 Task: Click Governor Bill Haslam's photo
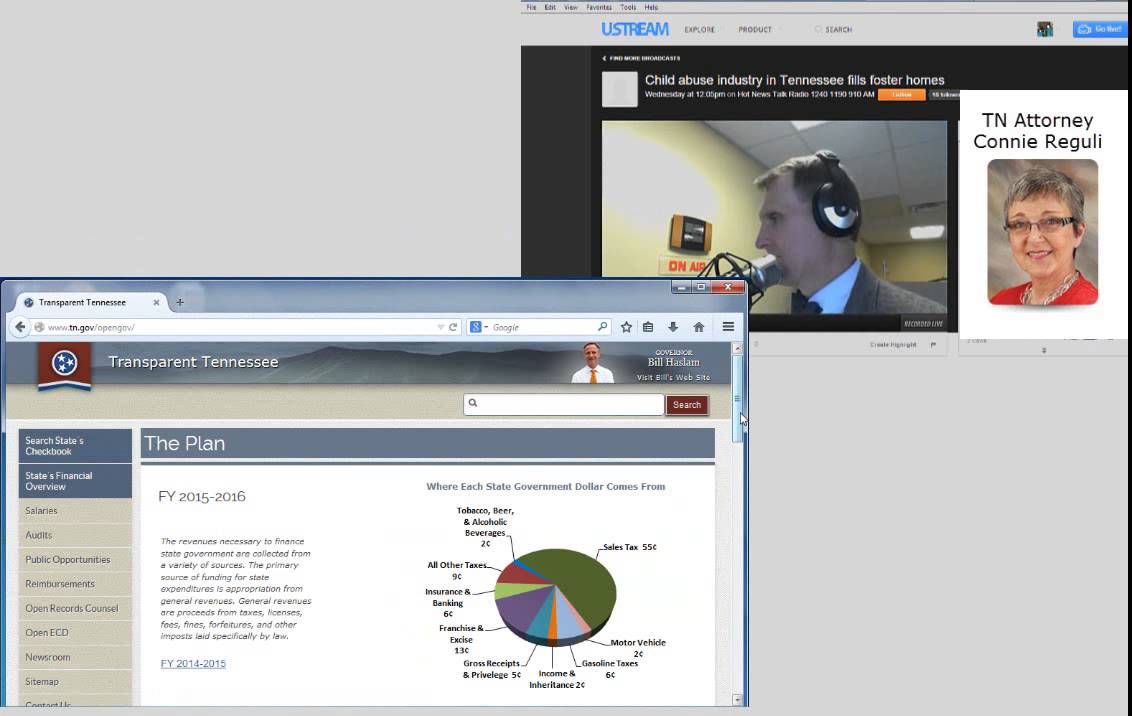pos(593,362)
